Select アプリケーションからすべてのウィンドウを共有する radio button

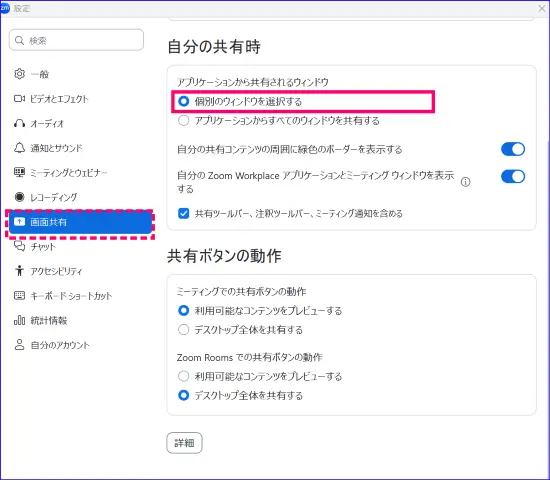click(183, 121)
